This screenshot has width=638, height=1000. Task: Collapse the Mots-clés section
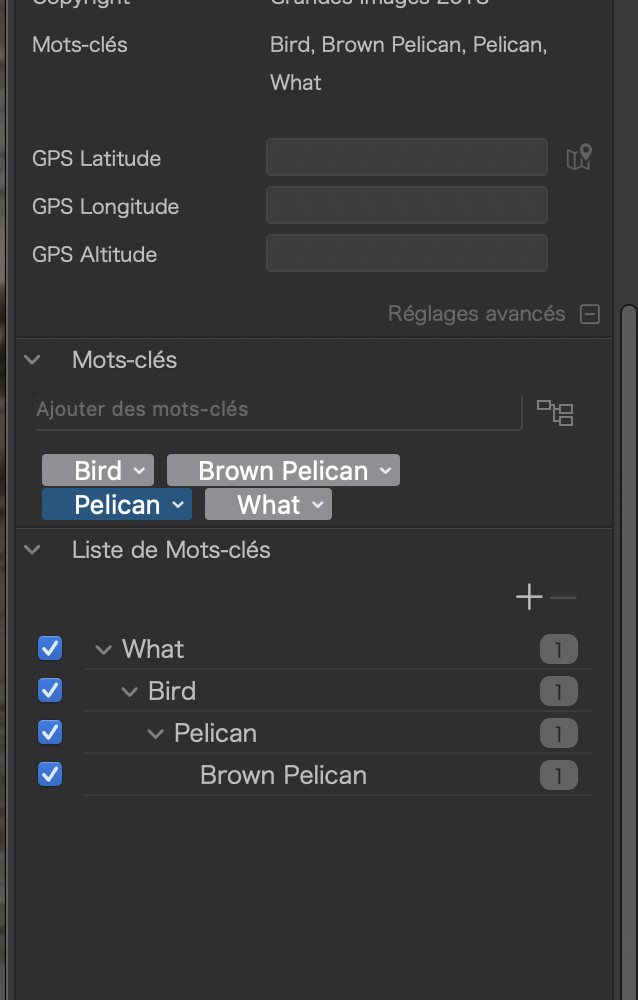[32, 360]
